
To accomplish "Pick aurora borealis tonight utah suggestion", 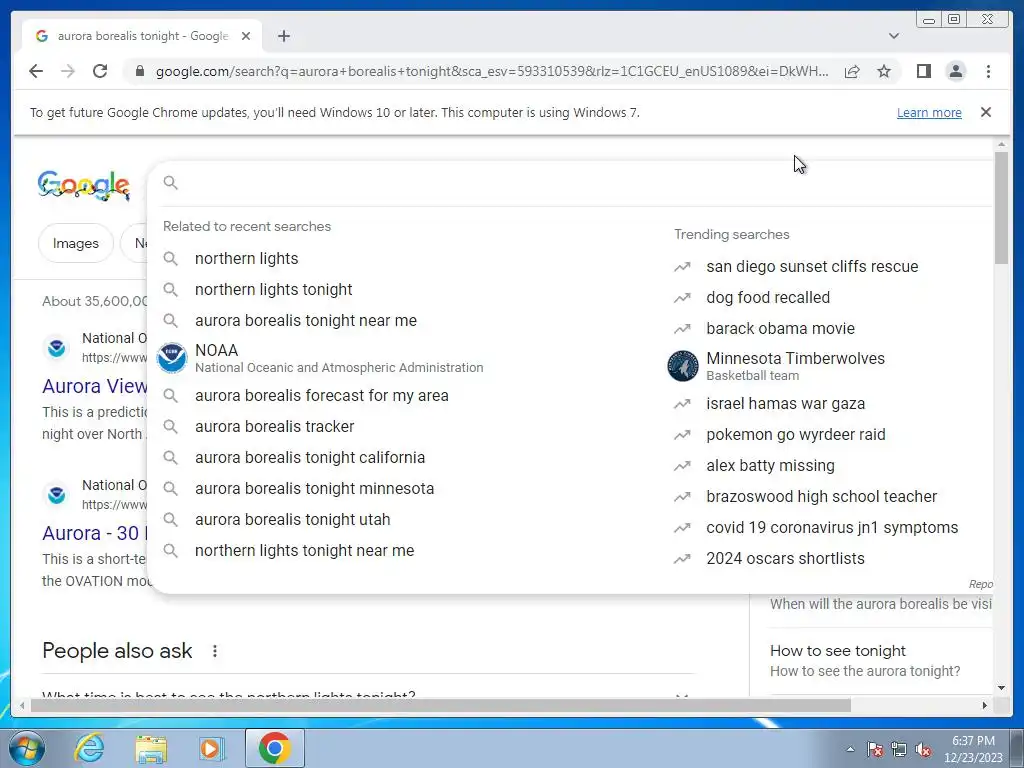I will pos(293,520).
